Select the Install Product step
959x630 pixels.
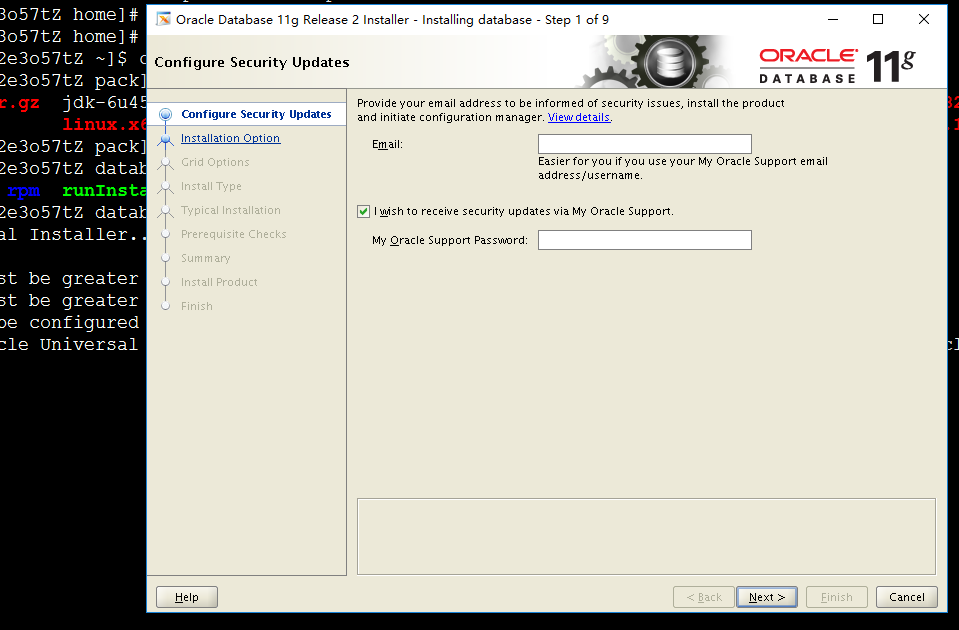pyautogui.click(x=219, y=282)
